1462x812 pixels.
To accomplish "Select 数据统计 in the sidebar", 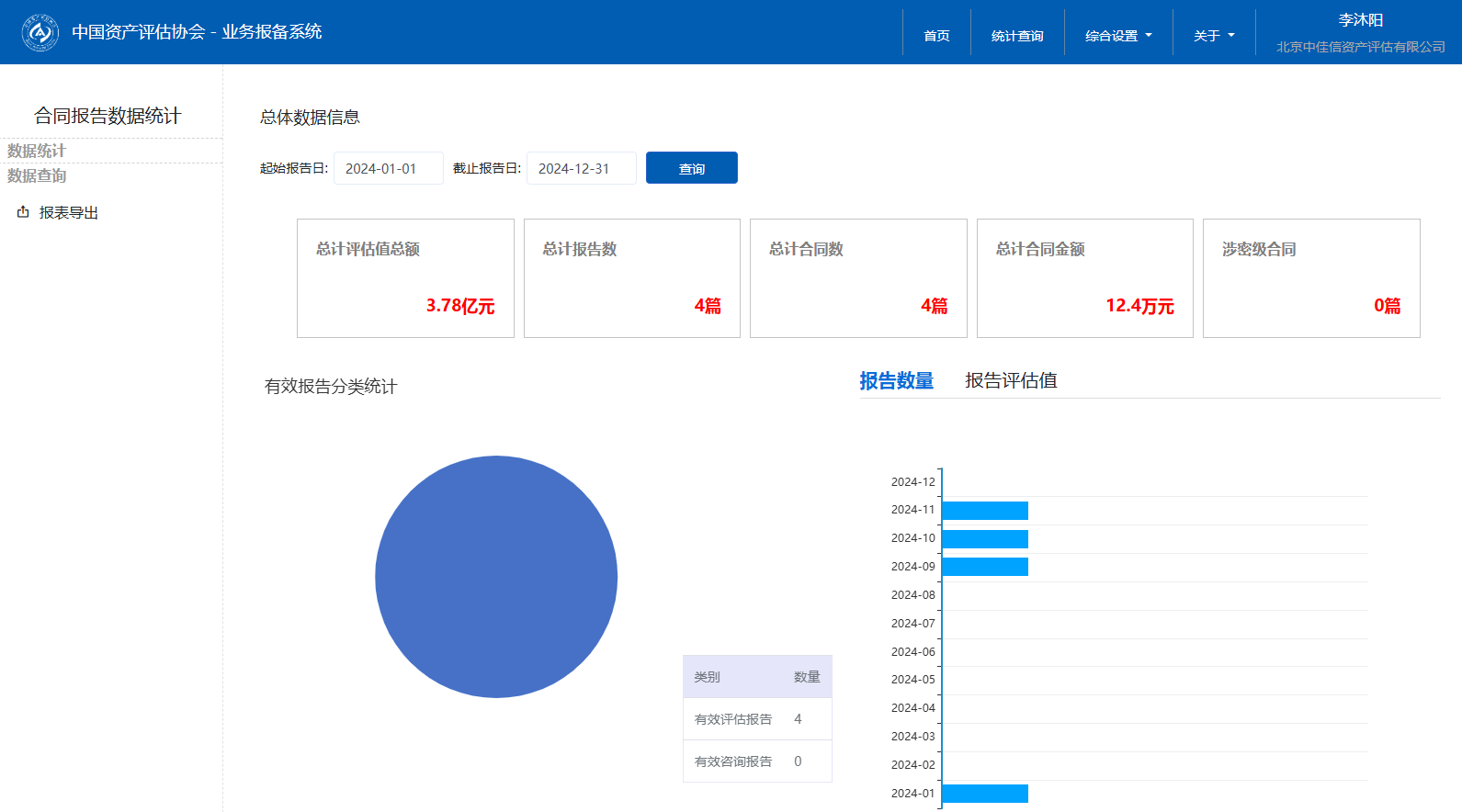I will click(x=37, y=151).
